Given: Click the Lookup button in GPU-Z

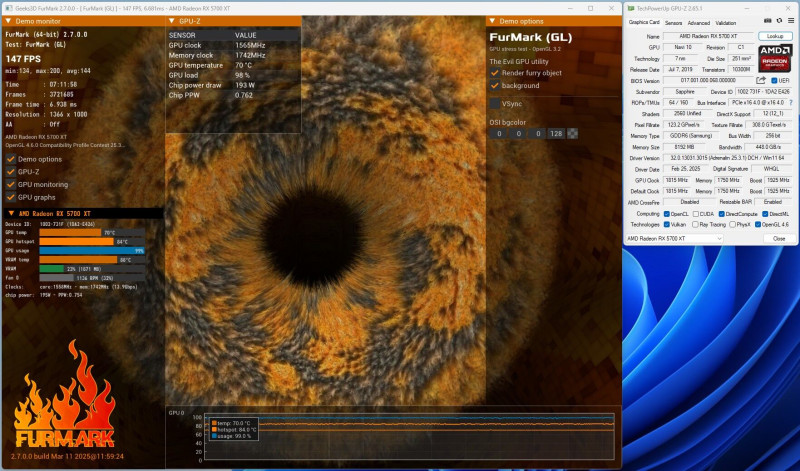Looking at the screenshot, I should [774, 36].
